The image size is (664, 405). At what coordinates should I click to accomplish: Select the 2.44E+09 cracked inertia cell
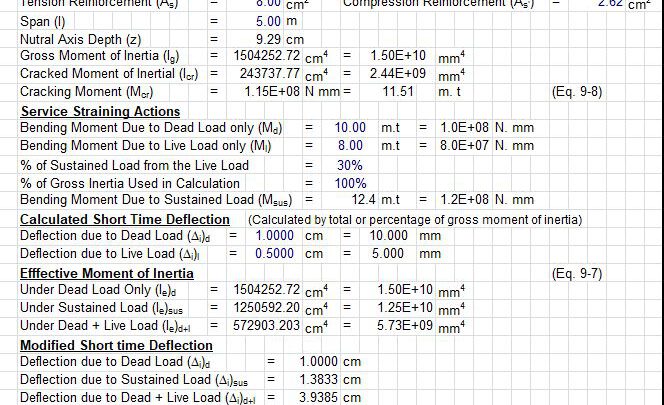point(398,73)
